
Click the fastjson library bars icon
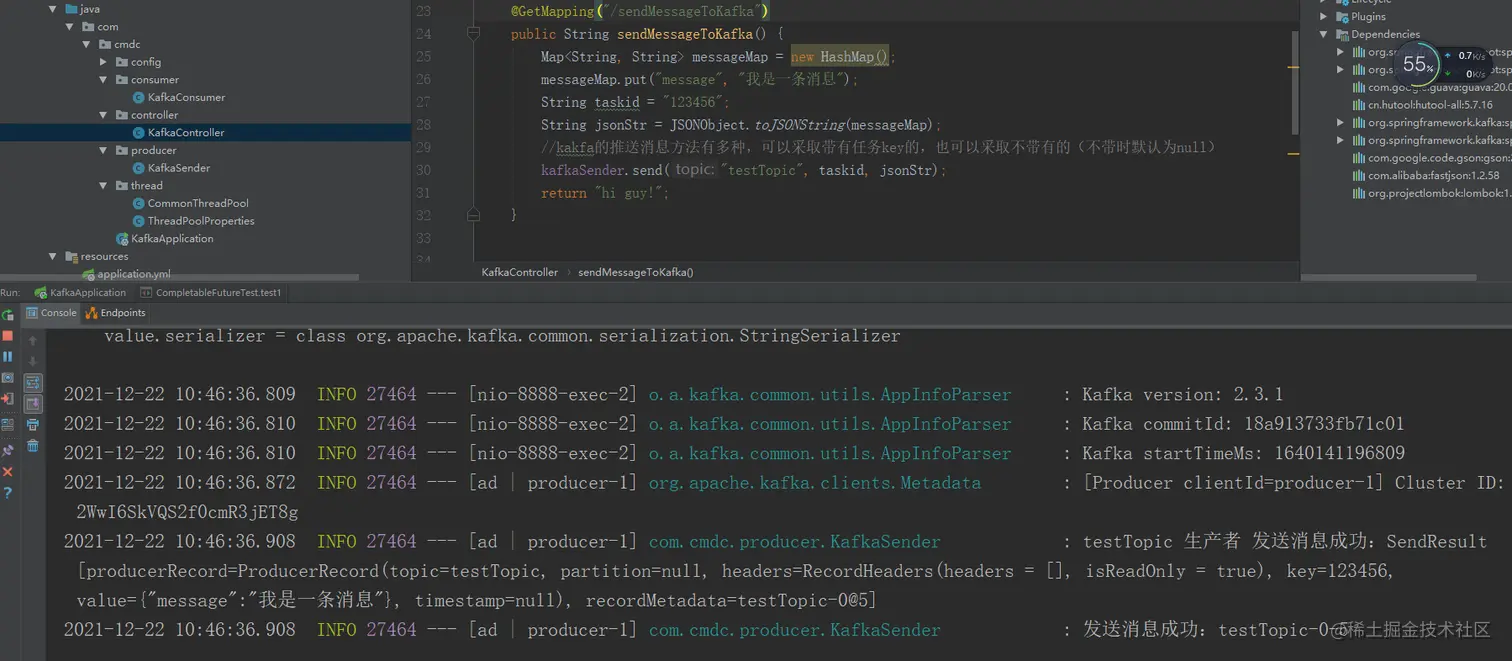coord(1359,175)
